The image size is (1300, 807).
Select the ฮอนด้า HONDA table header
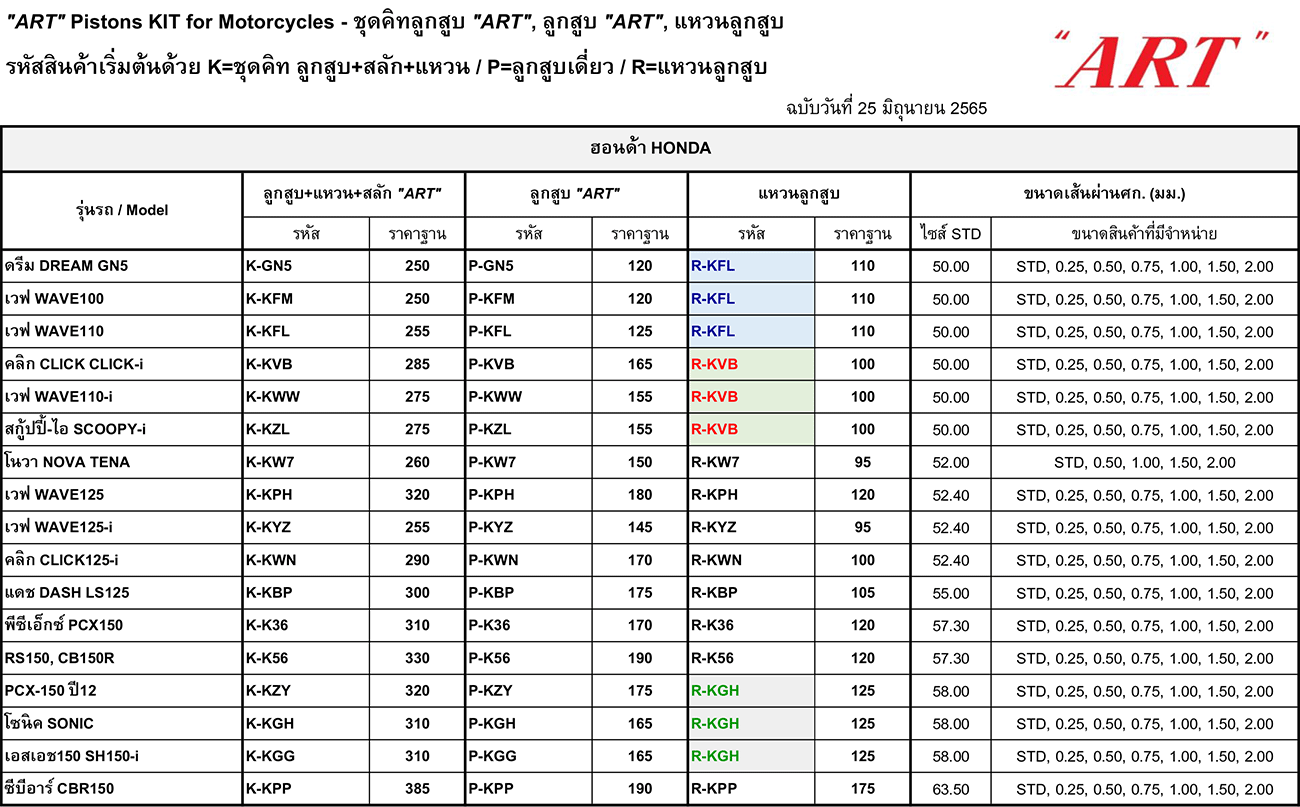(650, 149)
